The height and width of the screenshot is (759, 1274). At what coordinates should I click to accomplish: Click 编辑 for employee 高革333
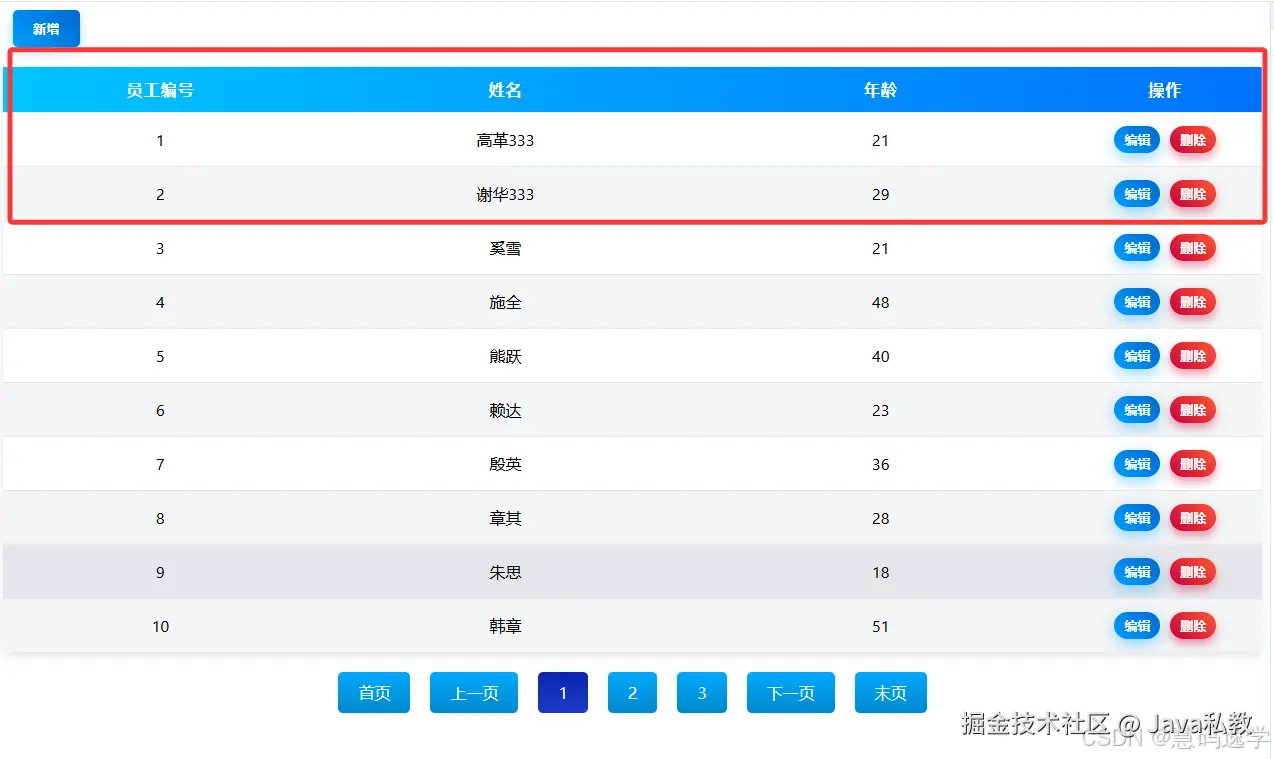click(x=1136, y=140)
